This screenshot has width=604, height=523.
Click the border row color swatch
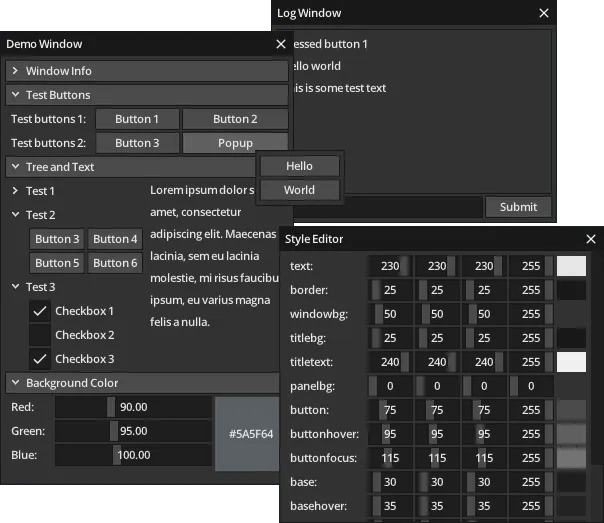571,290
